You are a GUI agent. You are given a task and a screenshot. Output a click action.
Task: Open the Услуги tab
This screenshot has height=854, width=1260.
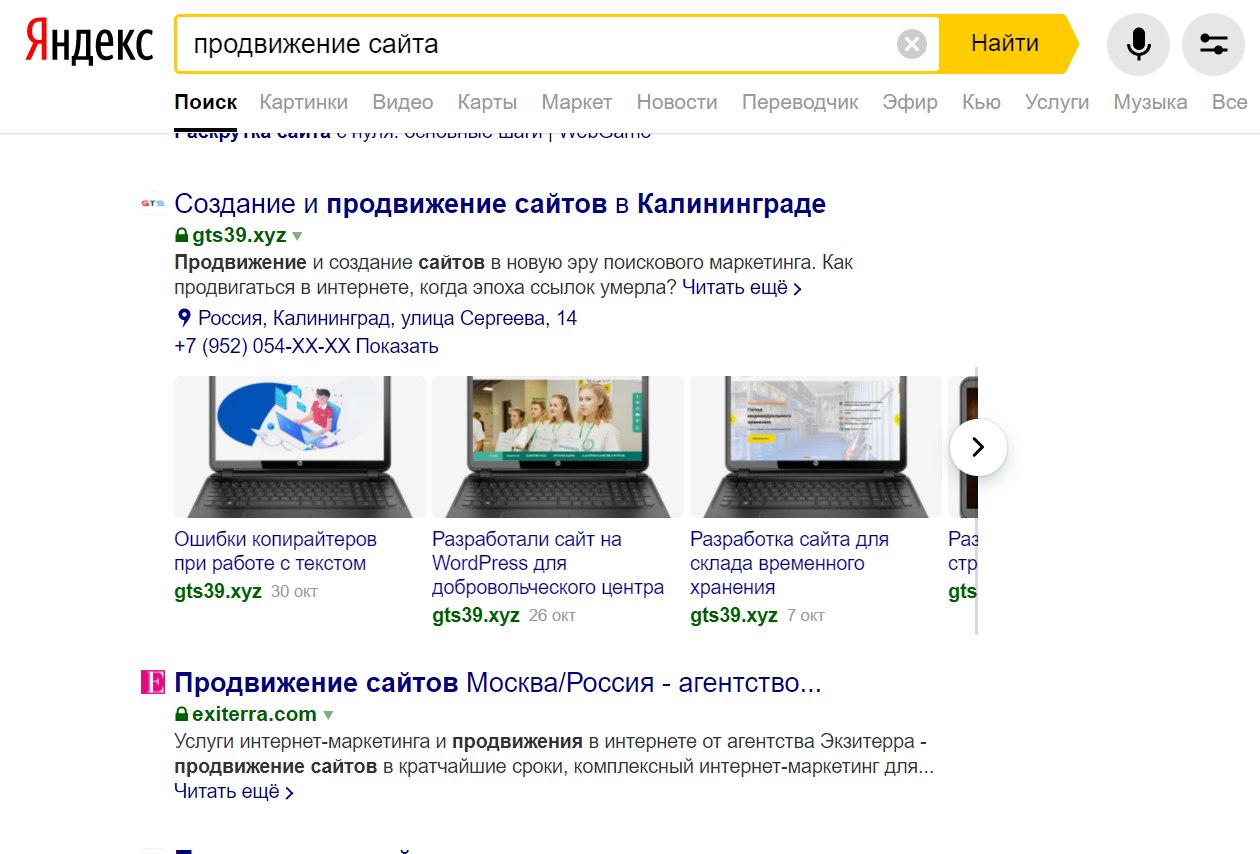click(x=1057, y=102)
